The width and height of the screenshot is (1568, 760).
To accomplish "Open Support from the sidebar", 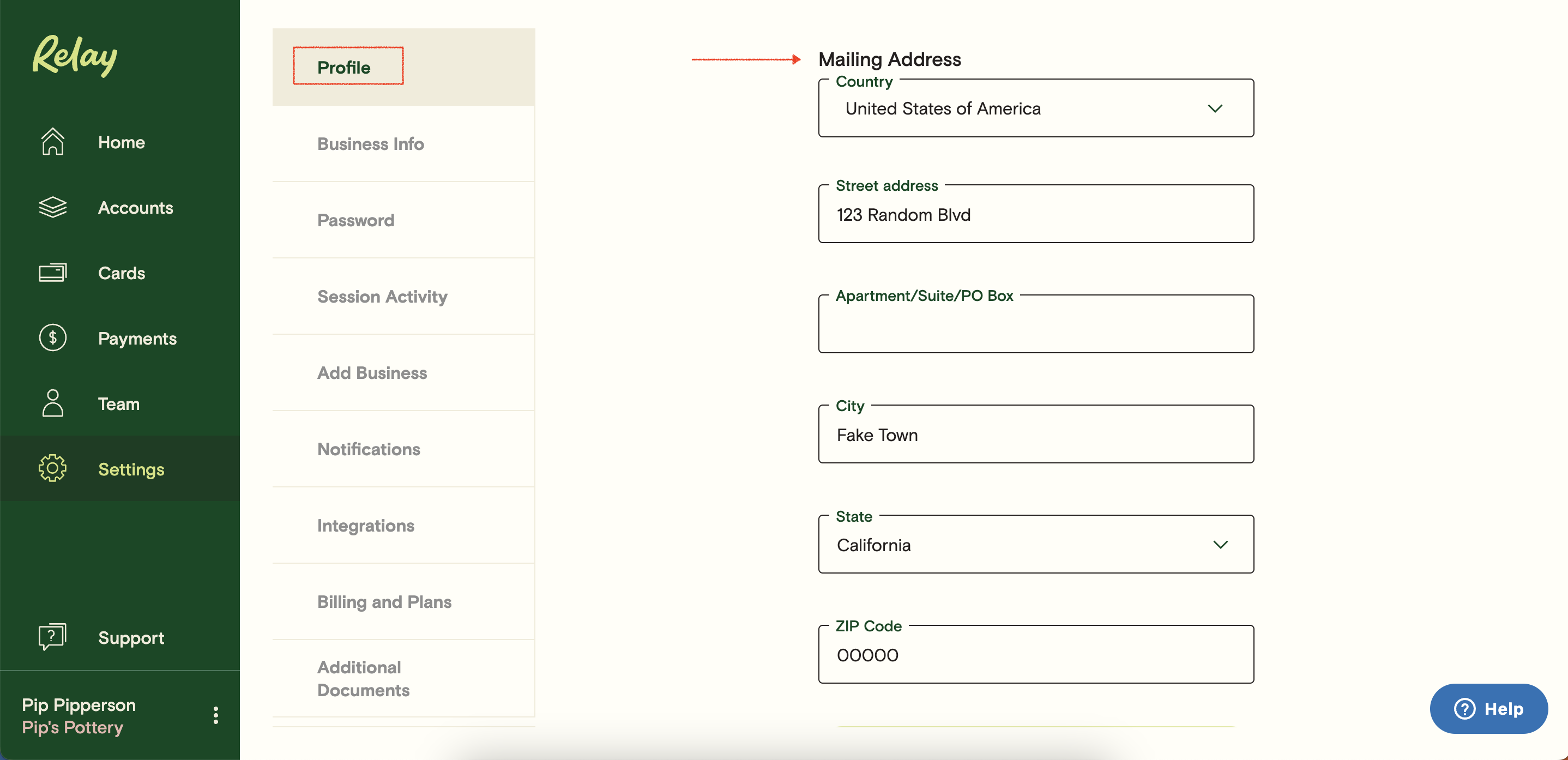I will (x=120, y=637).
